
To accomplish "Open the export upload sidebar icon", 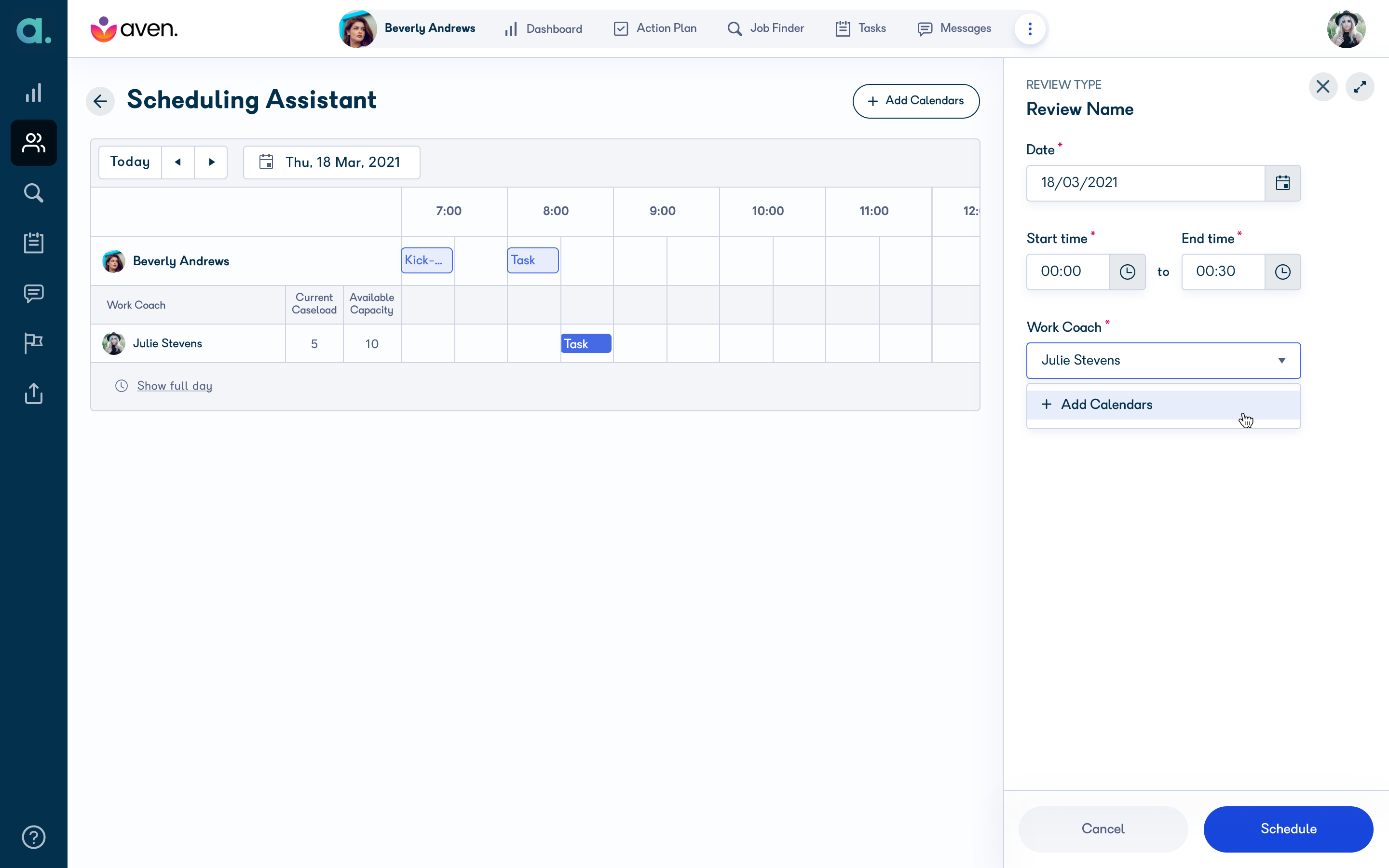I will 33,393.
